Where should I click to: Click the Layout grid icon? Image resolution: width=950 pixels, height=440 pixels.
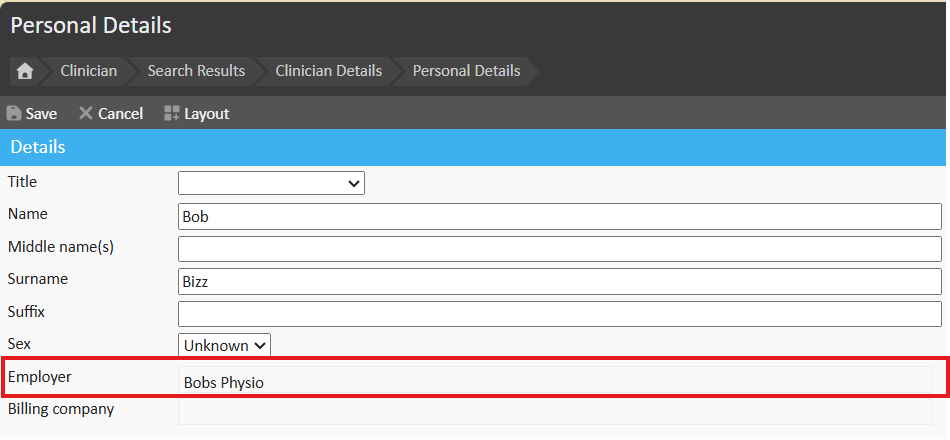[x=172, y=114]
